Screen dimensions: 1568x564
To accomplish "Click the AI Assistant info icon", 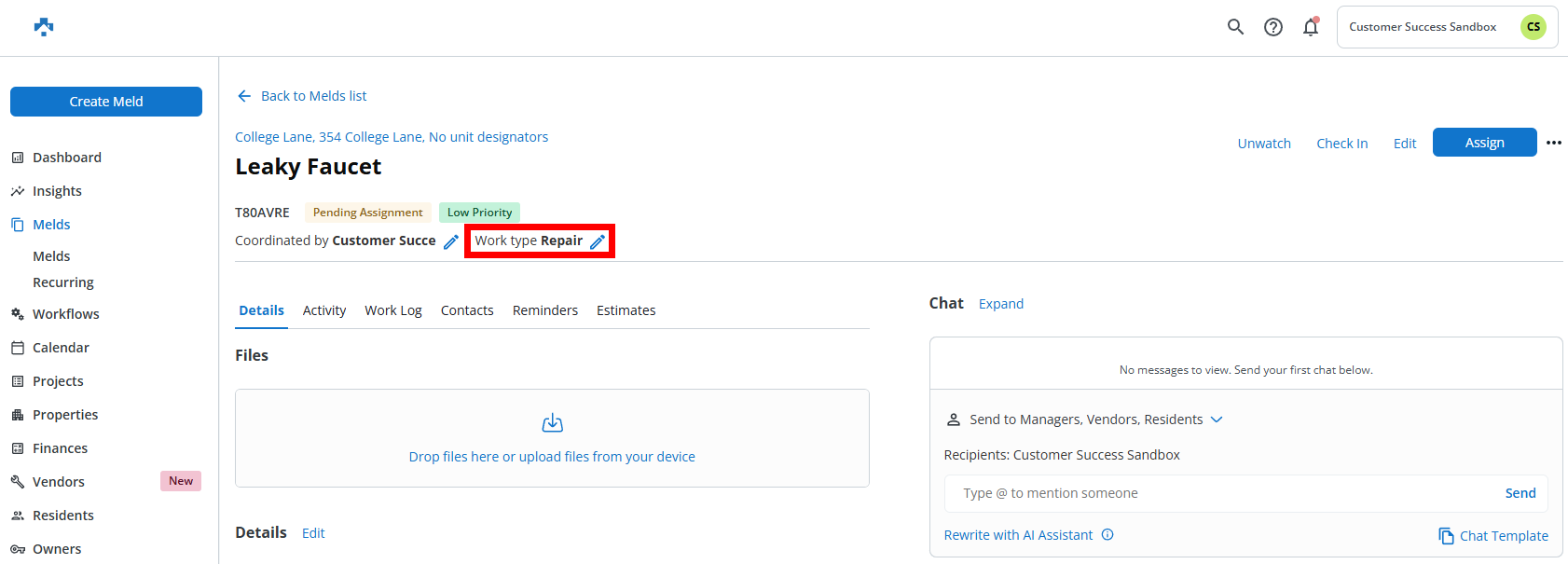I will coord(1107,535).
